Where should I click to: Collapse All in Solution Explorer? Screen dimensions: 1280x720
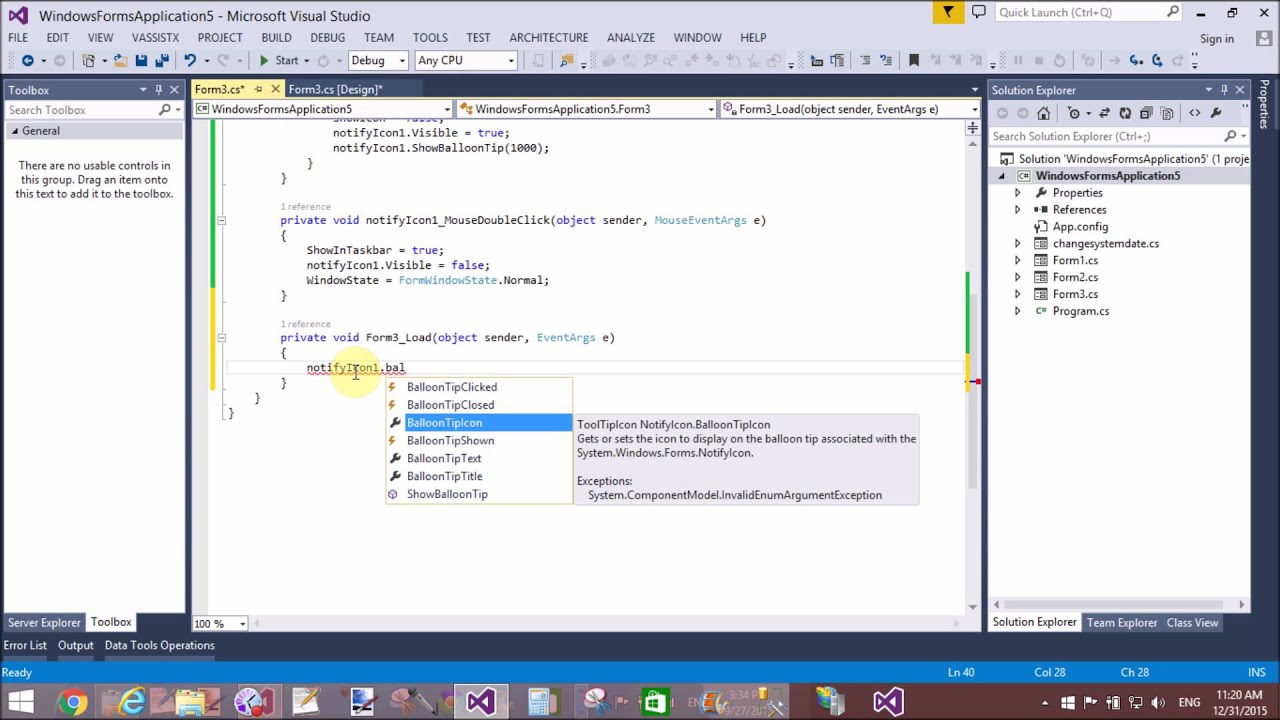[1145, 112]
